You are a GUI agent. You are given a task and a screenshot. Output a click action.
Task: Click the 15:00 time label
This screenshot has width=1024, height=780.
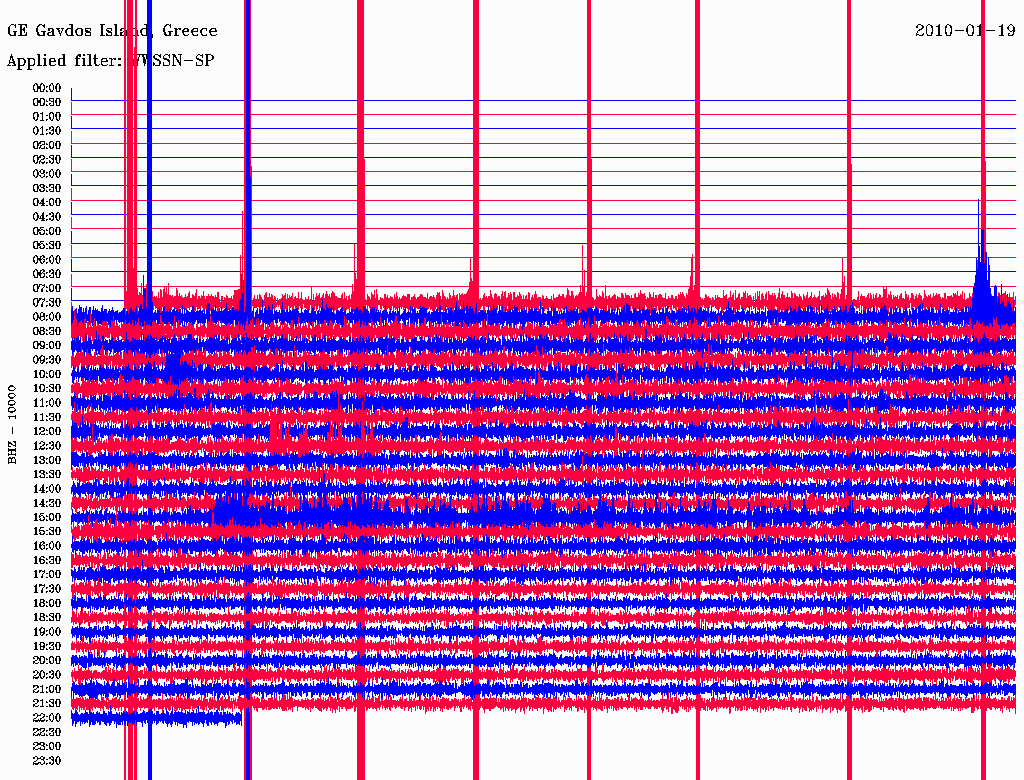47,518
